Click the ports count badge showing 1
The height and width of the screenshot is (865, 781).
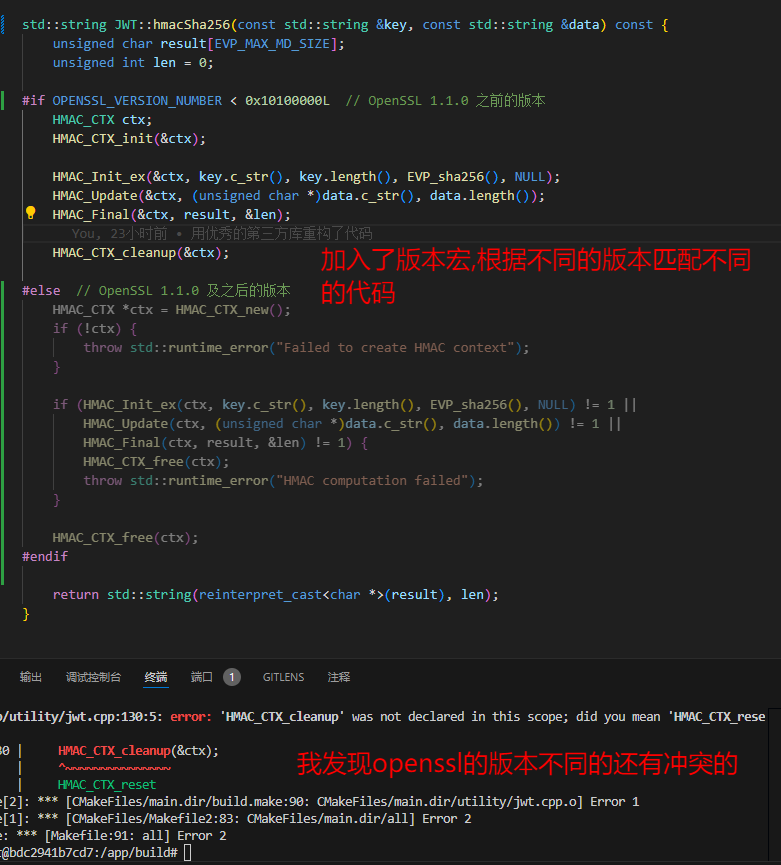232,677
